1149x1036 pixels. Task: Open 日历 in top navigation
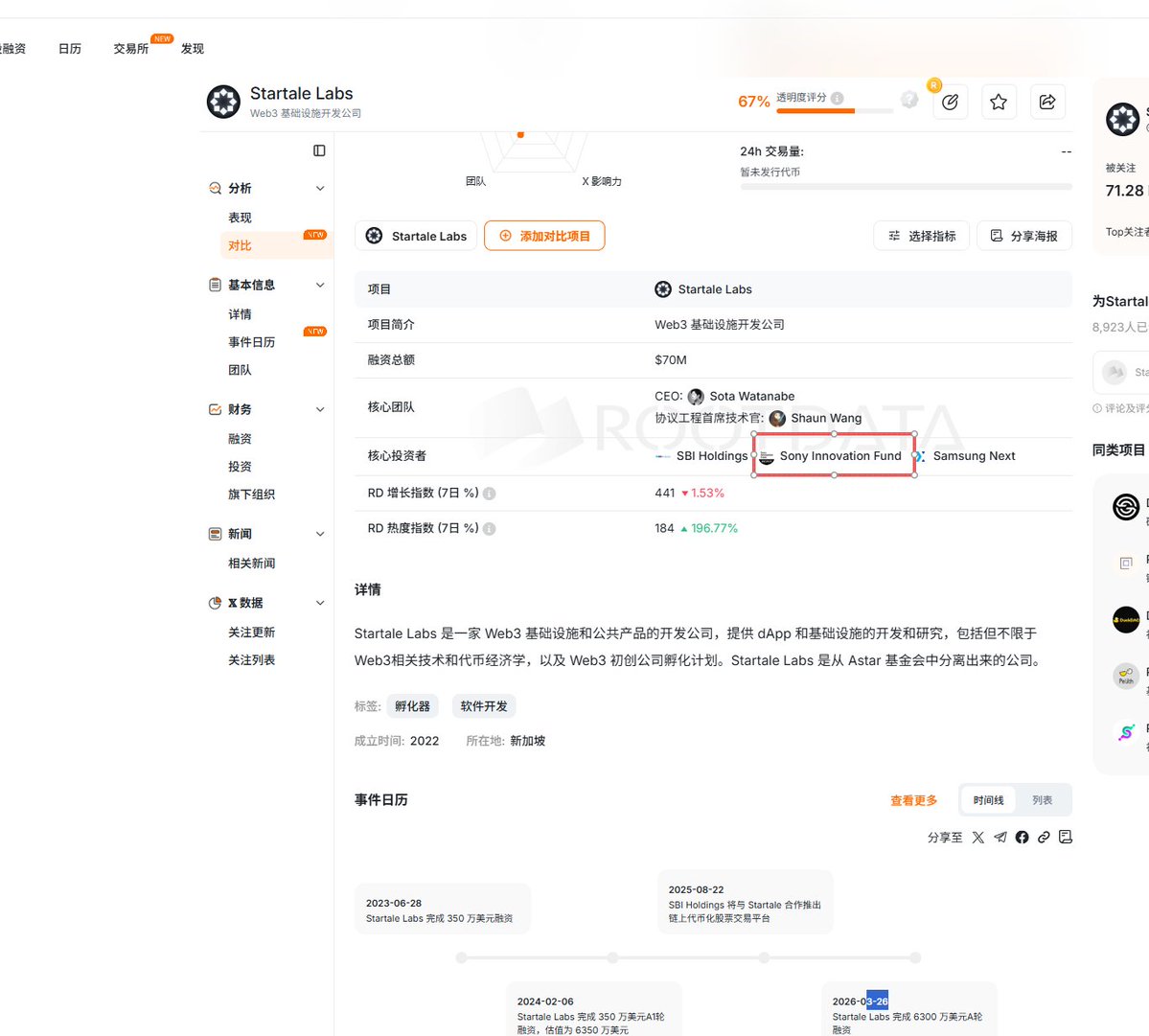click(70, 48)
